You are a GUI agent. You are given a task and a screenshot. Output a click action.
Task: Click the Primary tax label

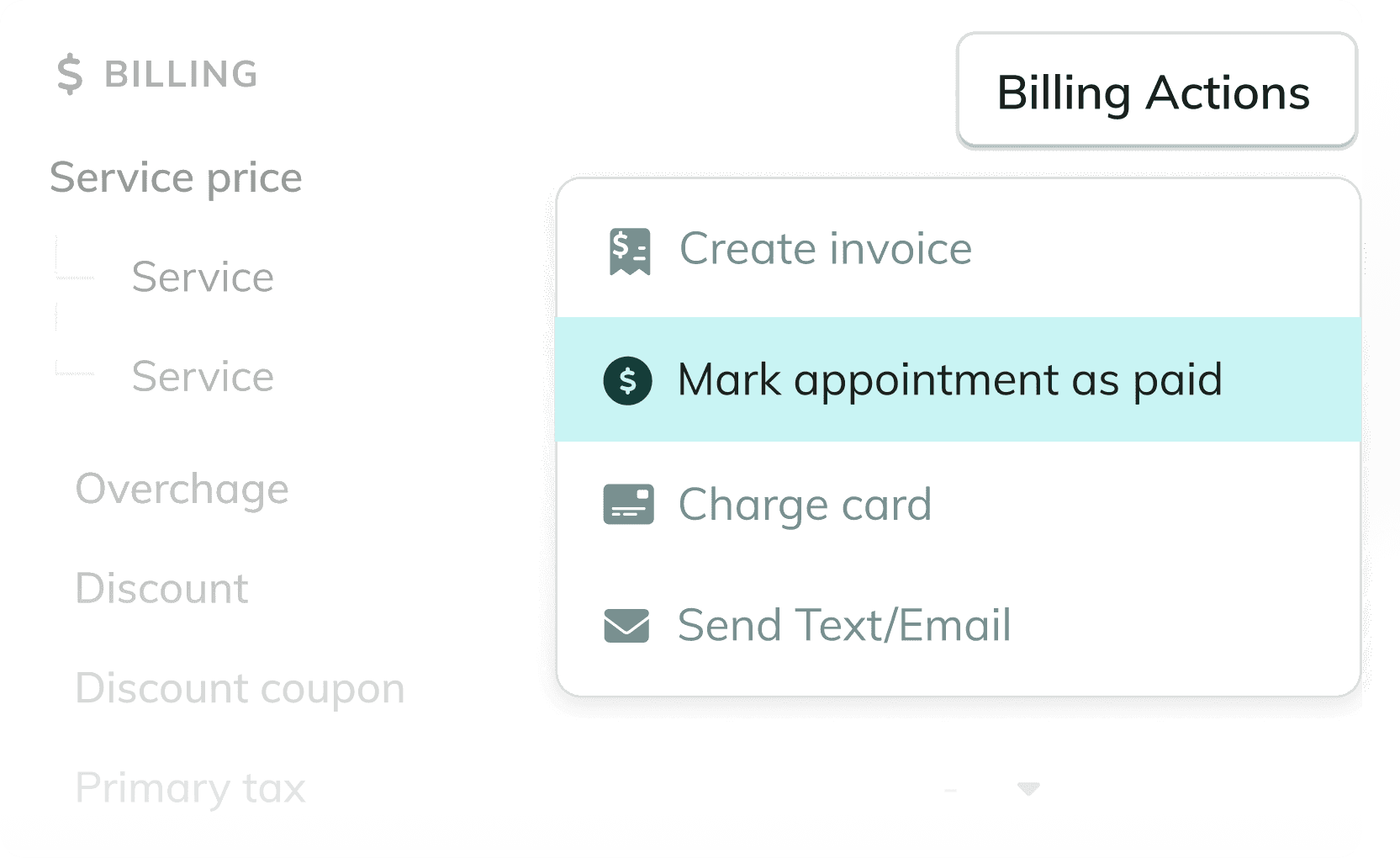(190, 788)
